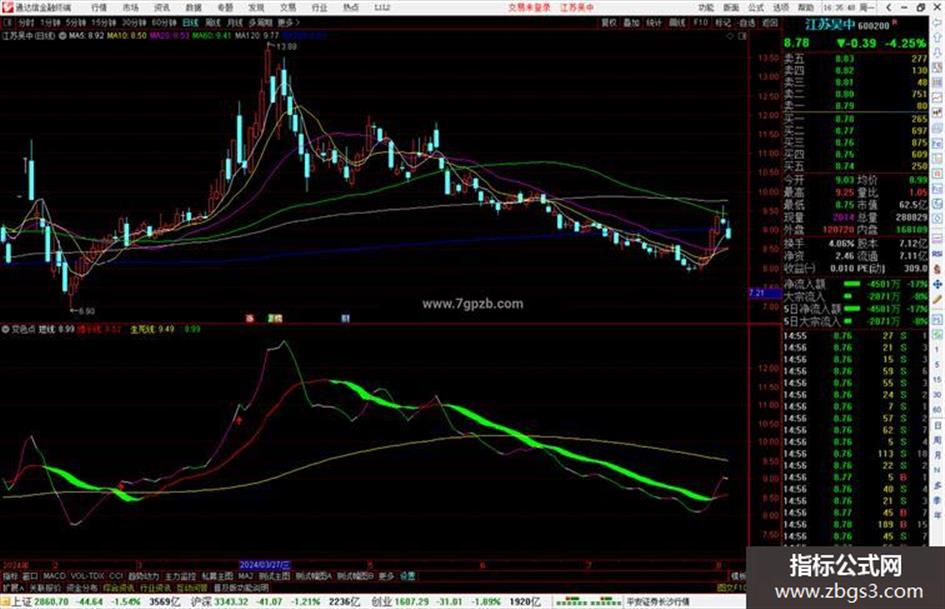
Task: Switch chart to 1分钟 period
Action: point(50,22)
